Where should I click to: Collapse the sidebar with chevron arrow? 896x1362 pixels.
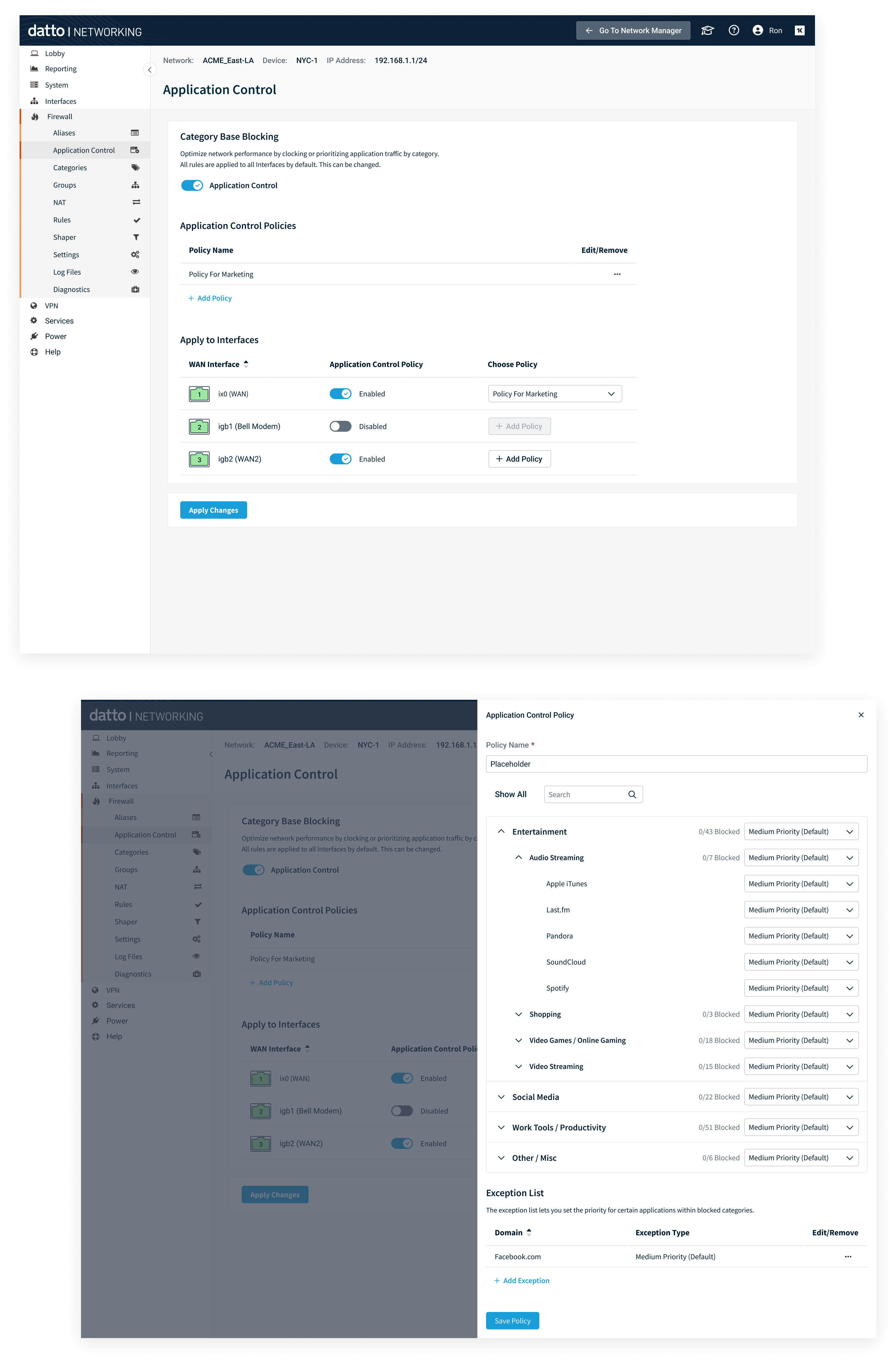(x=149, y=70)
